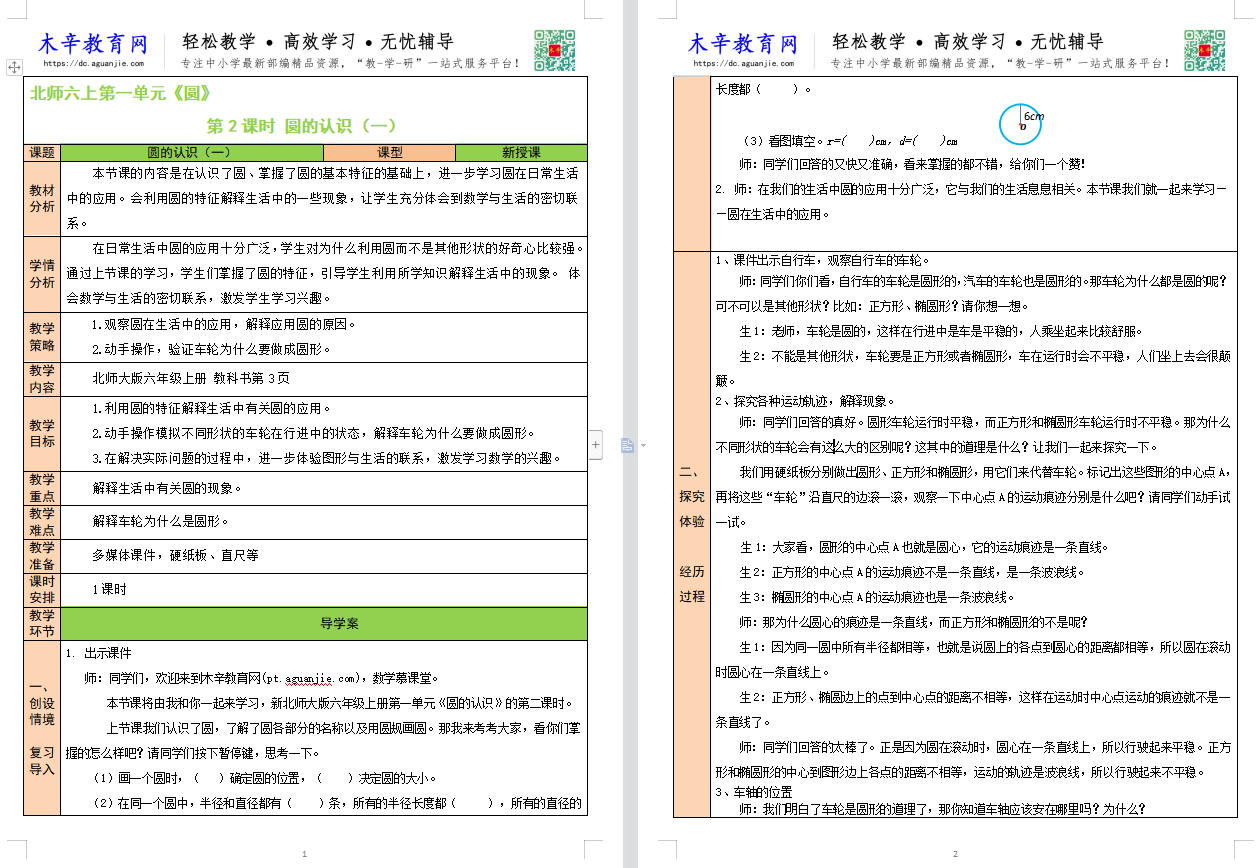
Task: Click the line 1.利用圆的特征解释生活中有关圆的应用。
Action: (x=211, y=409)
